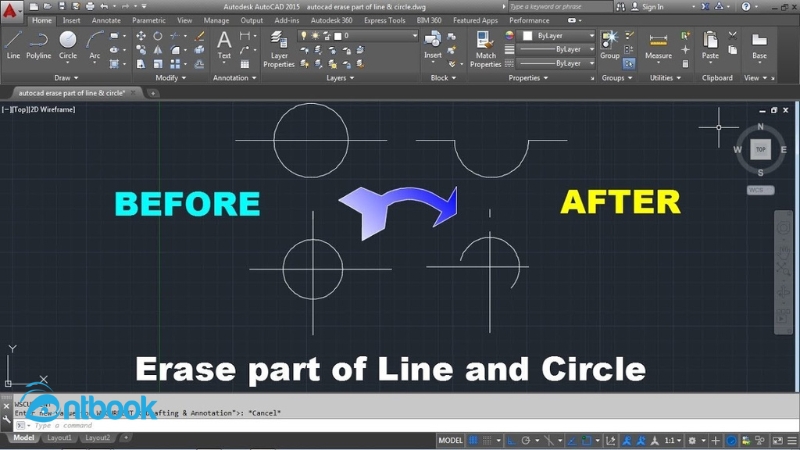Image resolution: width=800 pixels, height=450 pixels.
Task: Open the Parametric ribbon tab
Action: coord(148,20)
